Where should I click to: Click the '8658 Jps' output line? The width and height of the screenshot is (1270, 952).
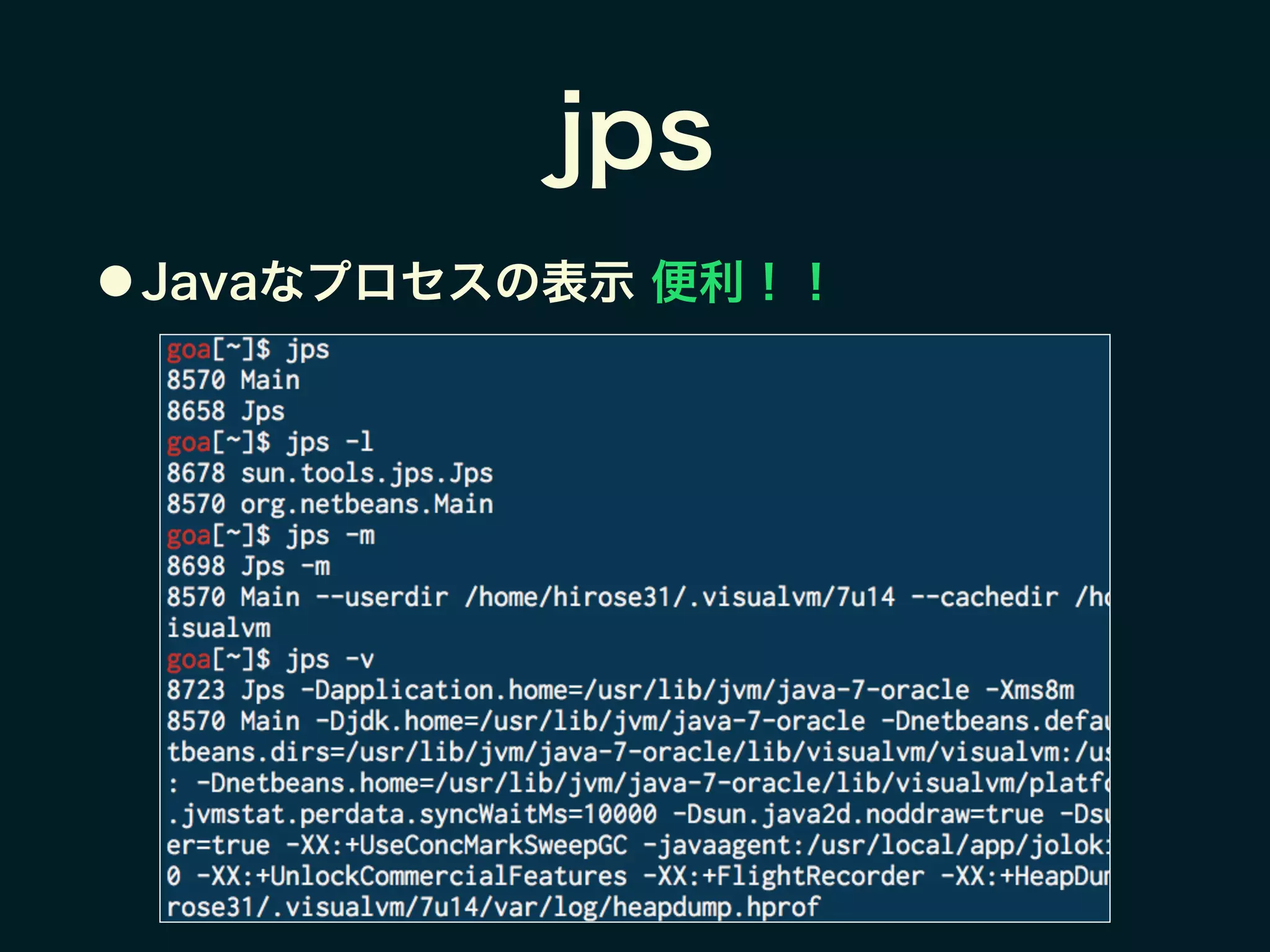pos(226,412)
